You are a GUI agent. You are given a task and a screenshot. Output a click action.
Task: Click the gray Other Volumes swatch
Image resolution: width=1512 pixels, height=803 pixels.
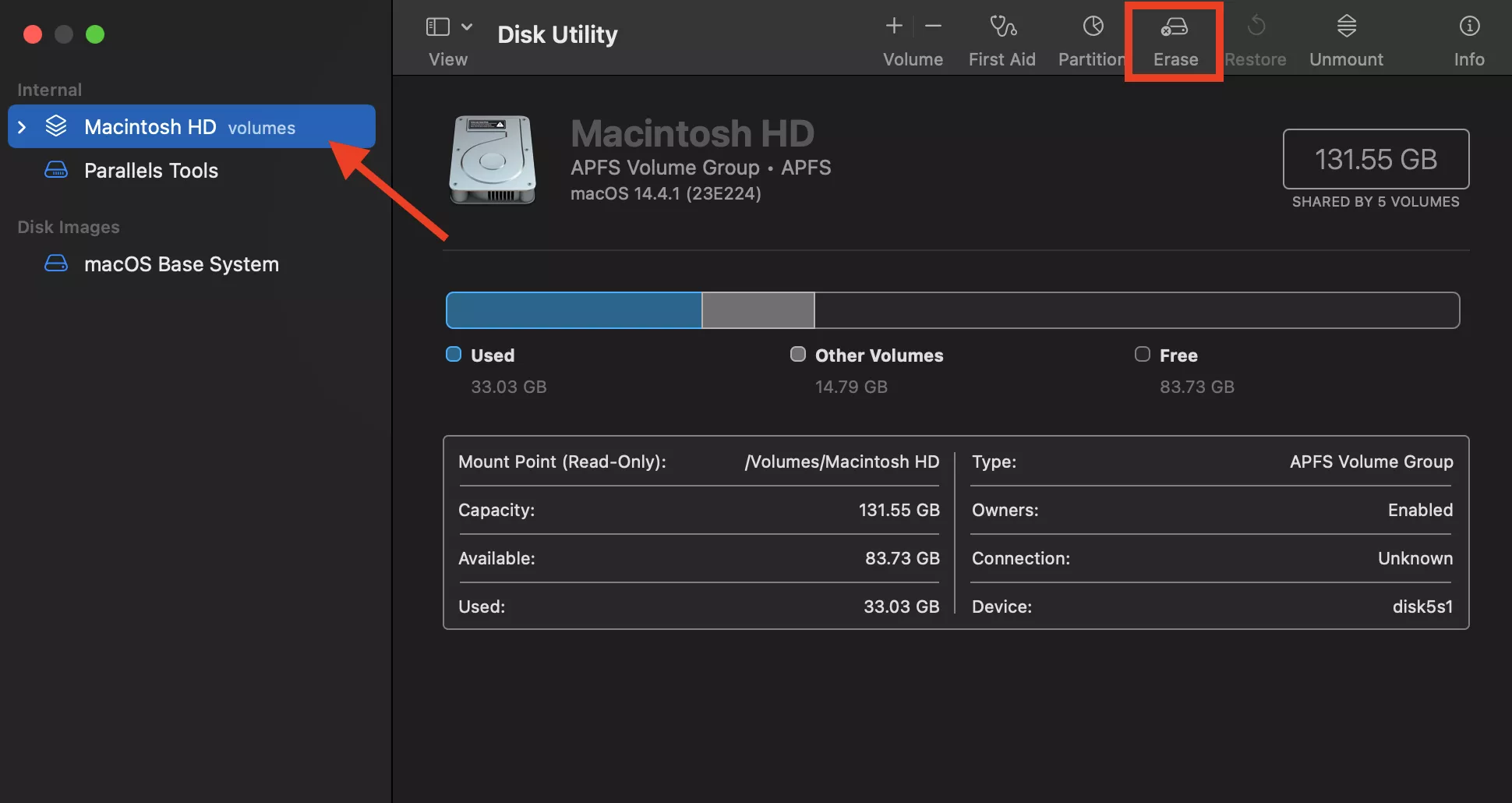pyautogui.click(x=798, y=355)
